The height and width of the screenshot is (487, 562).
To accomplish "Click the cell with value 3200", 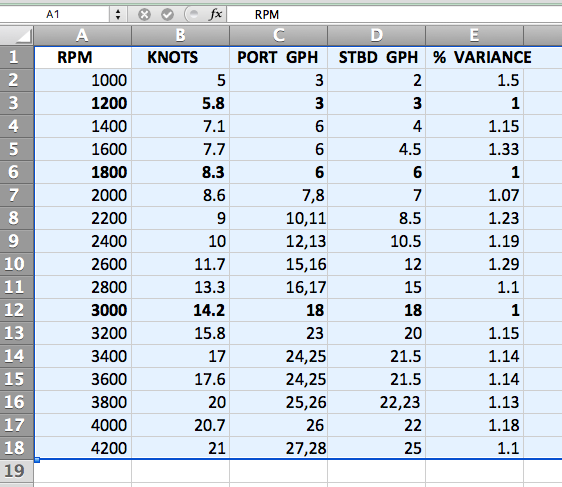I will point(83,333).
